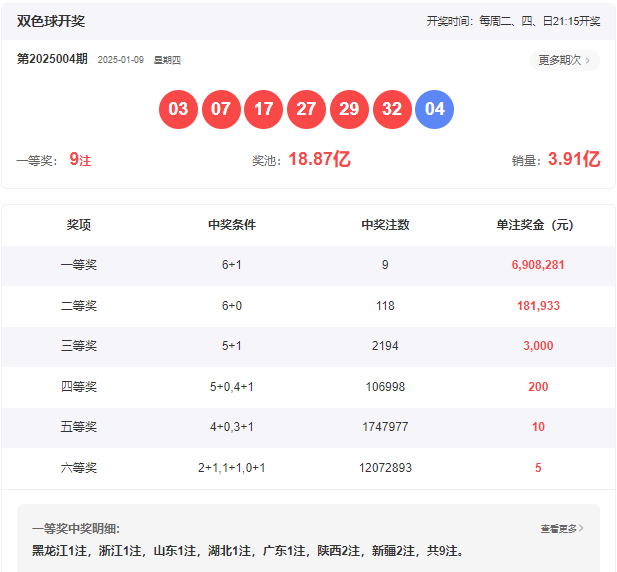Click the 中奖条件 column header
Image resolution: width=617 pixels, height=572 pixels.
(232, 225)
